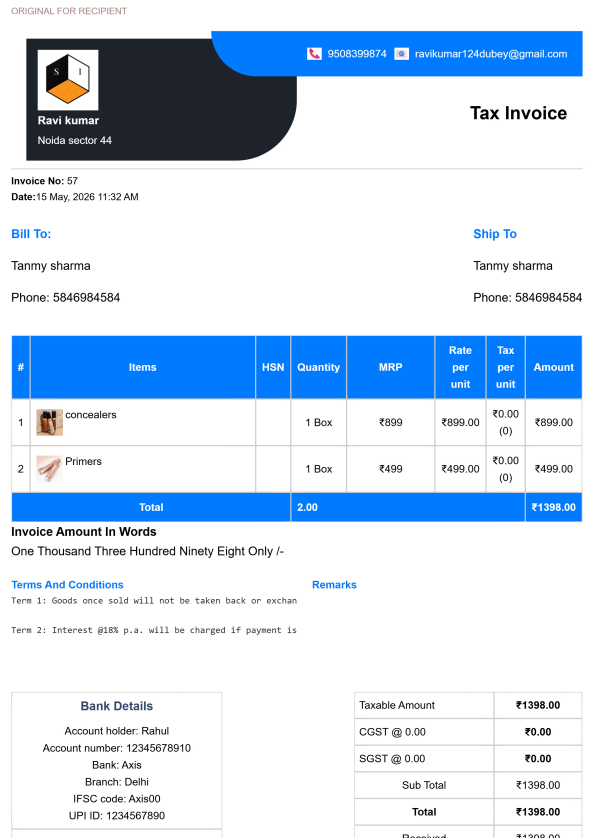The width and height of the screenshot is (596, 838).
Task: Click the MRP column header
Action: 391,367
